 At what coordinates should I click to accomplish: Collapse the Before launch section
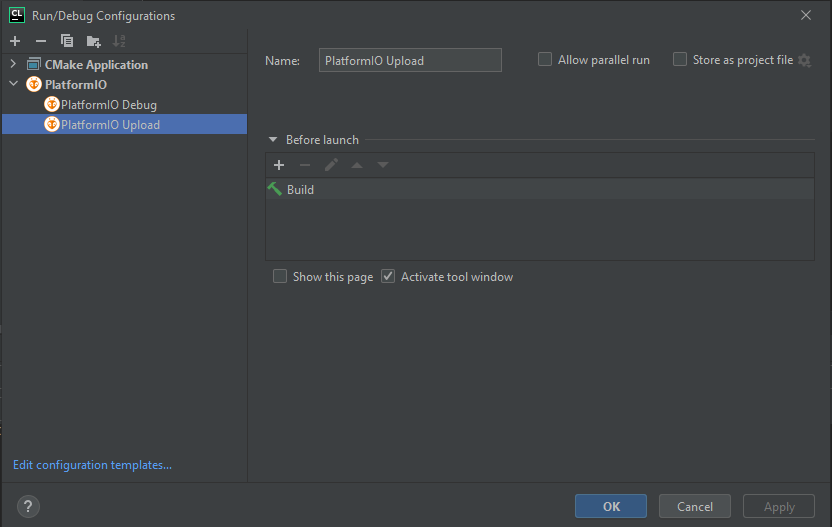273,140
